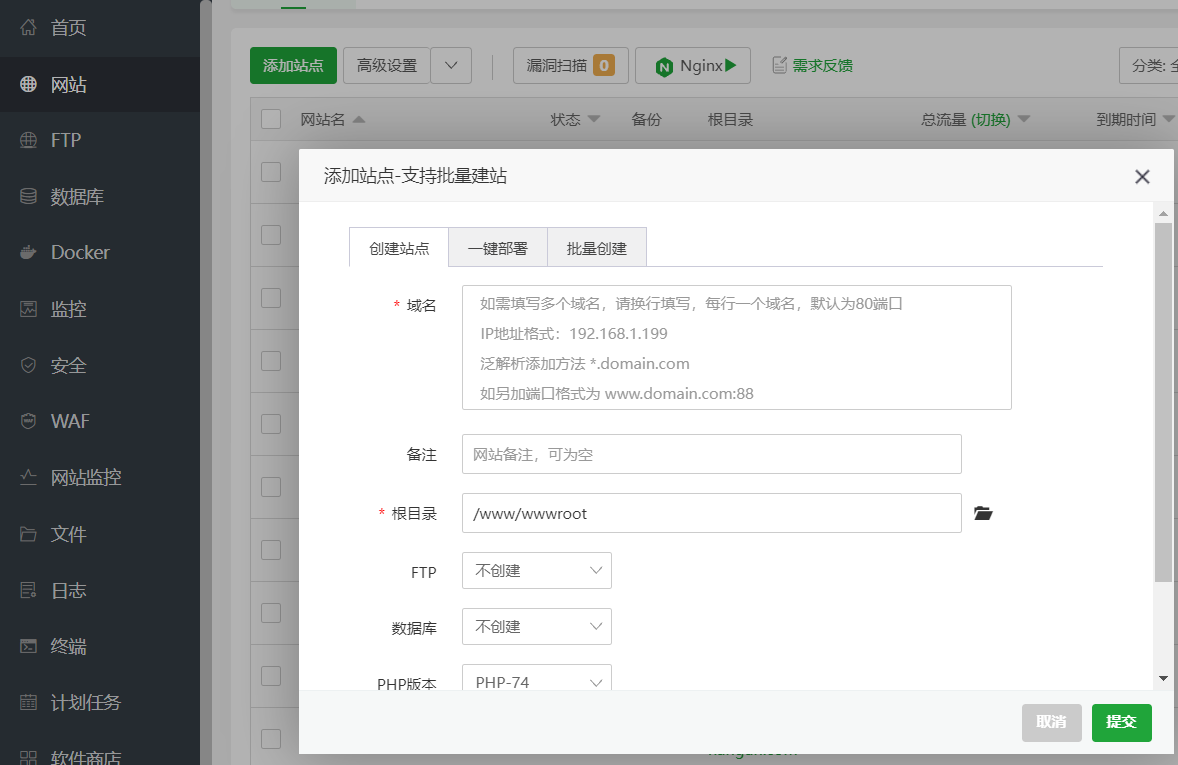Open 数据库 database icon in sidebar
This screenshot has height=765, width=1178.
click(x=29, y=197)
